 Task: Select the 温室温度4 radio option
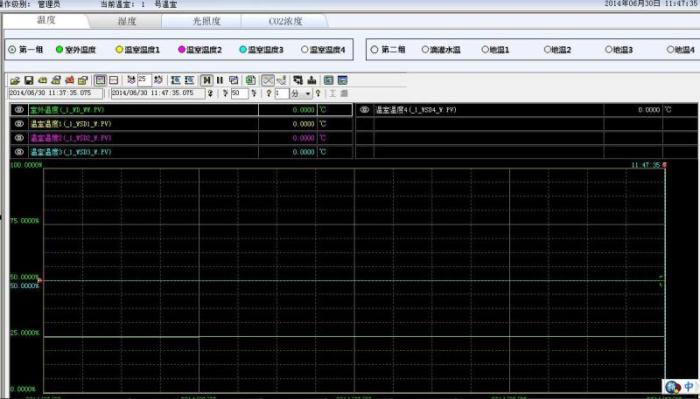tap(304, 50)
